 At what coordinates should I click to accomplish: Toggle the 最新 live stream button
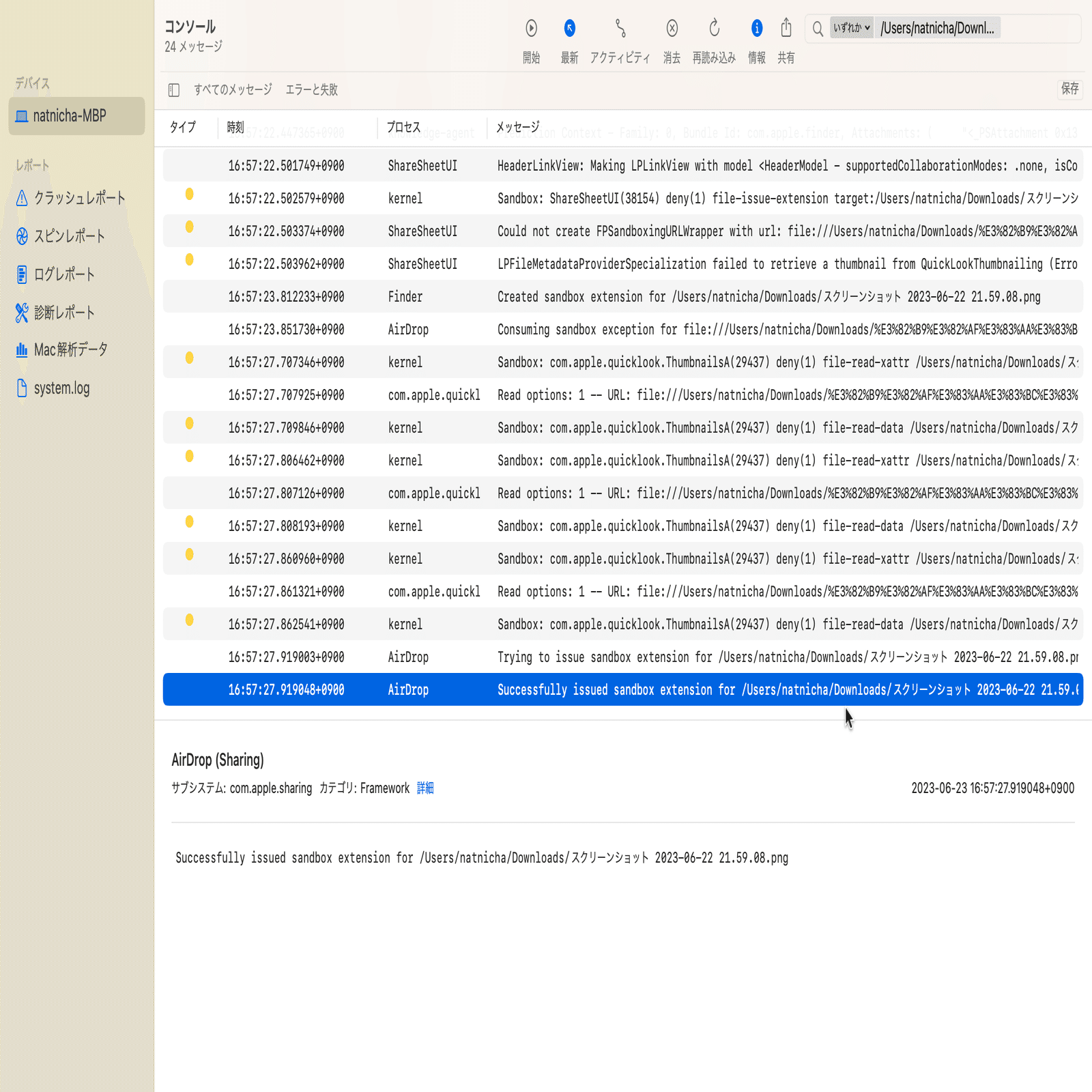point(569,29)
